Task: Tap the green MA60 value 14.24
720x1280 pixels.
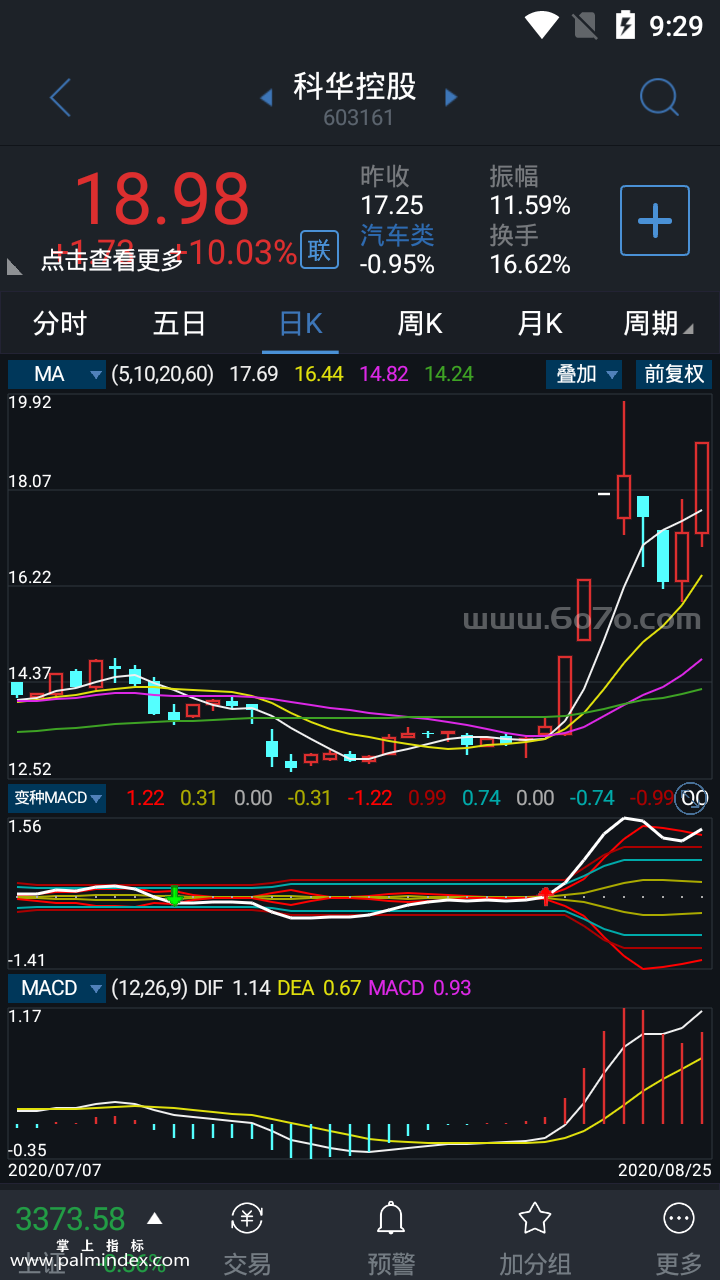Action: pyautogui.click(x=449, y=374)
